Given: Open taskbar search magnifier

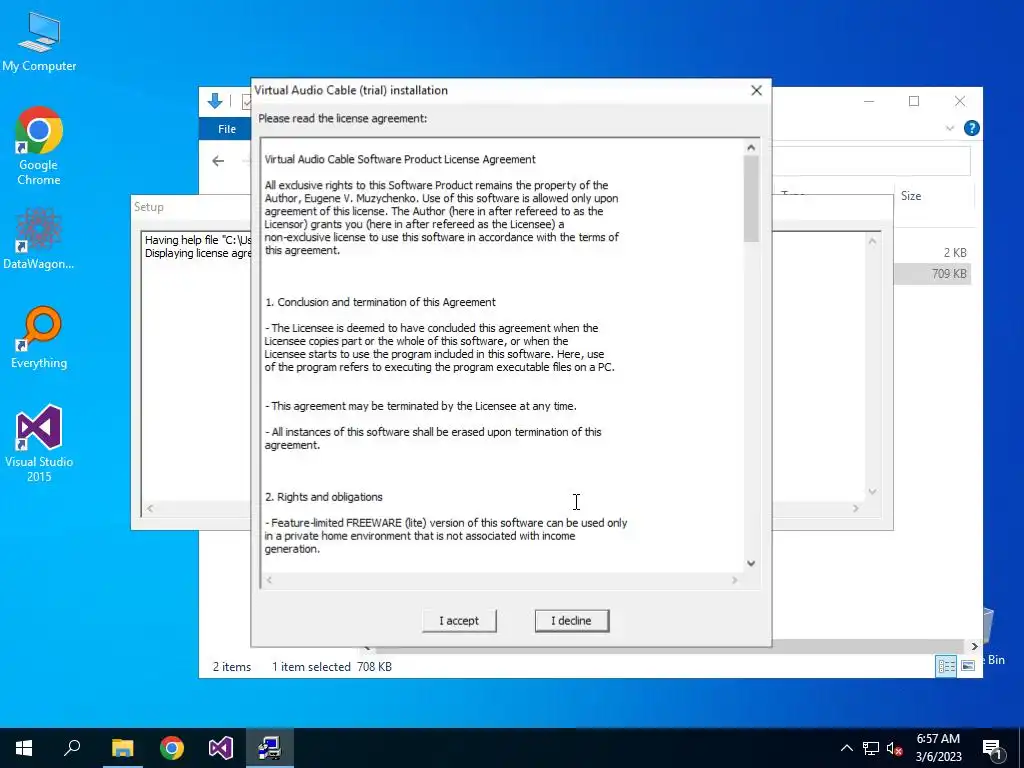Looking at the screenshot, I should (72, 748).
